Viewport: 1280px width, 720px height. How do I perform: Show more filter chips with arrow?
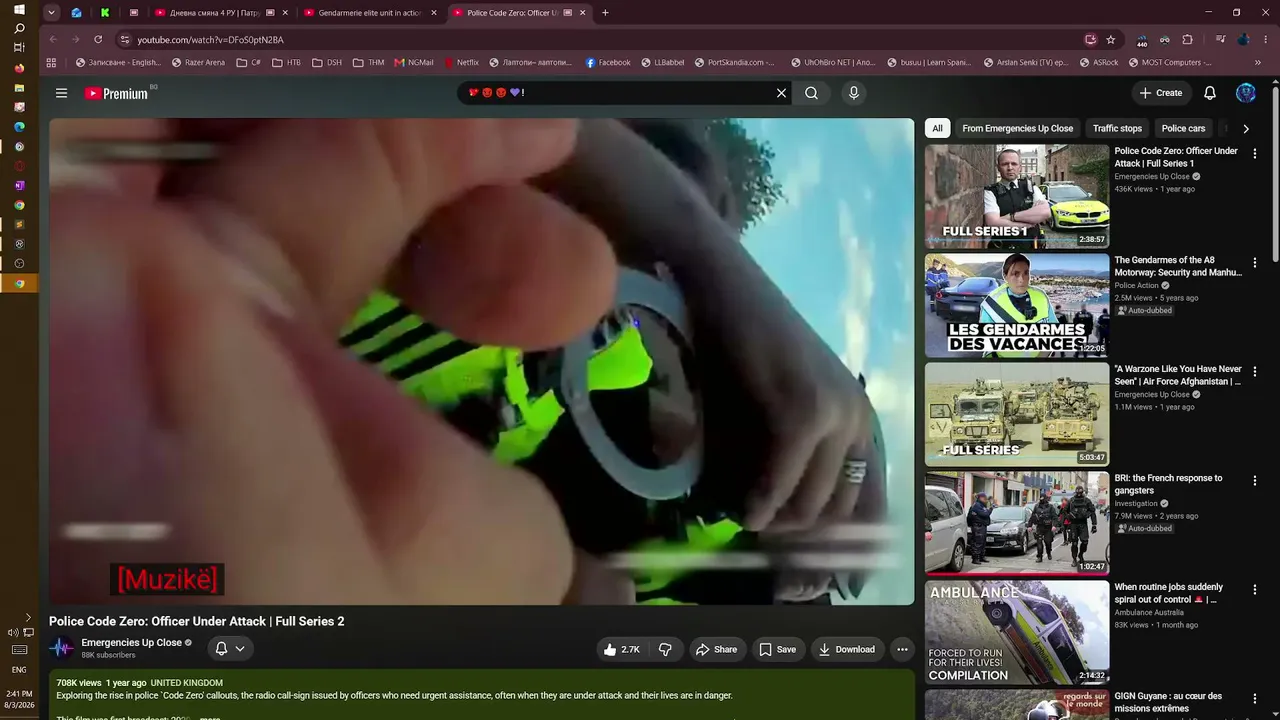pos(1245,128)
